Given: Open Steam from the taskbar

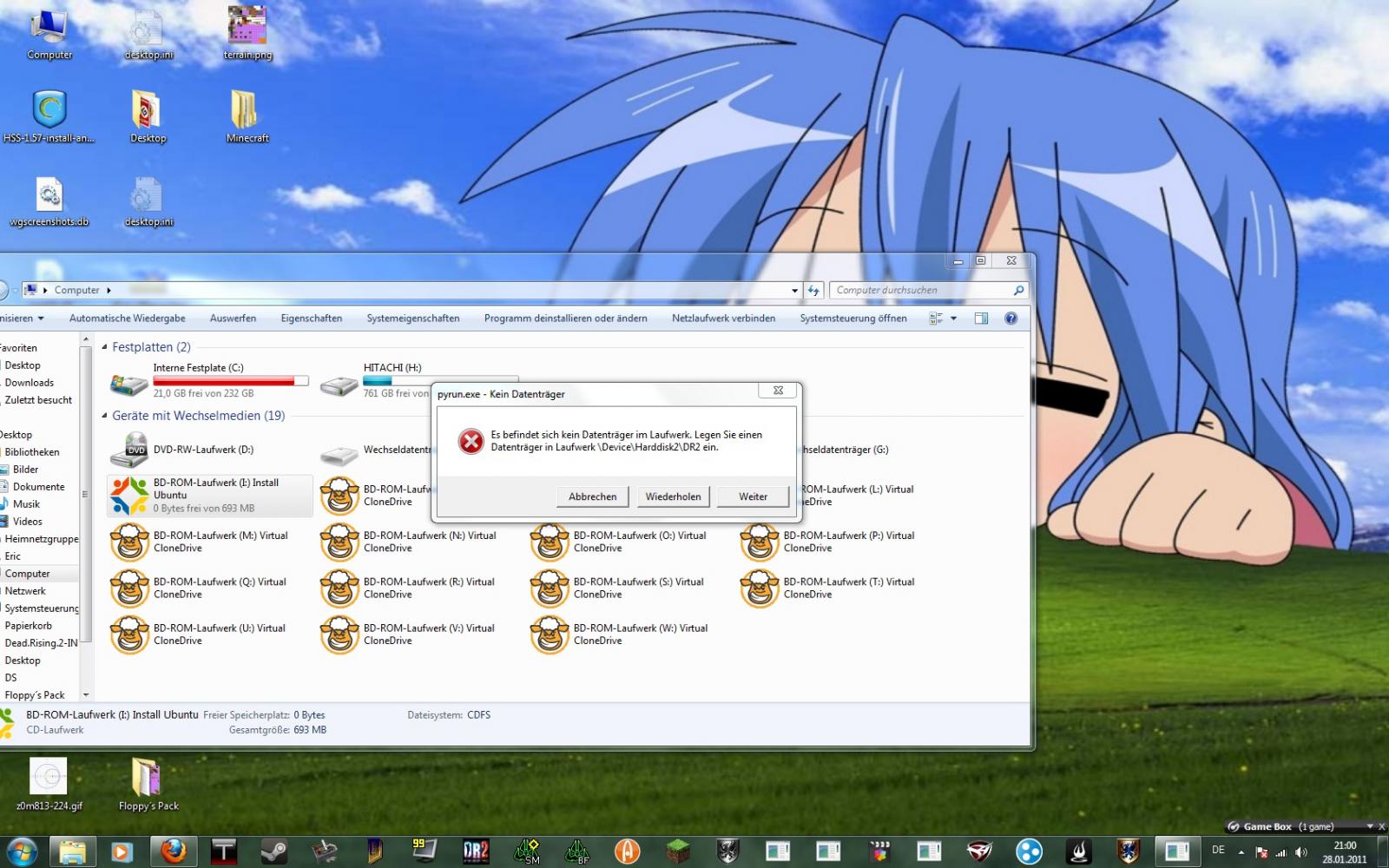Looking at the screenshot, I should click(x=274, y=852).
